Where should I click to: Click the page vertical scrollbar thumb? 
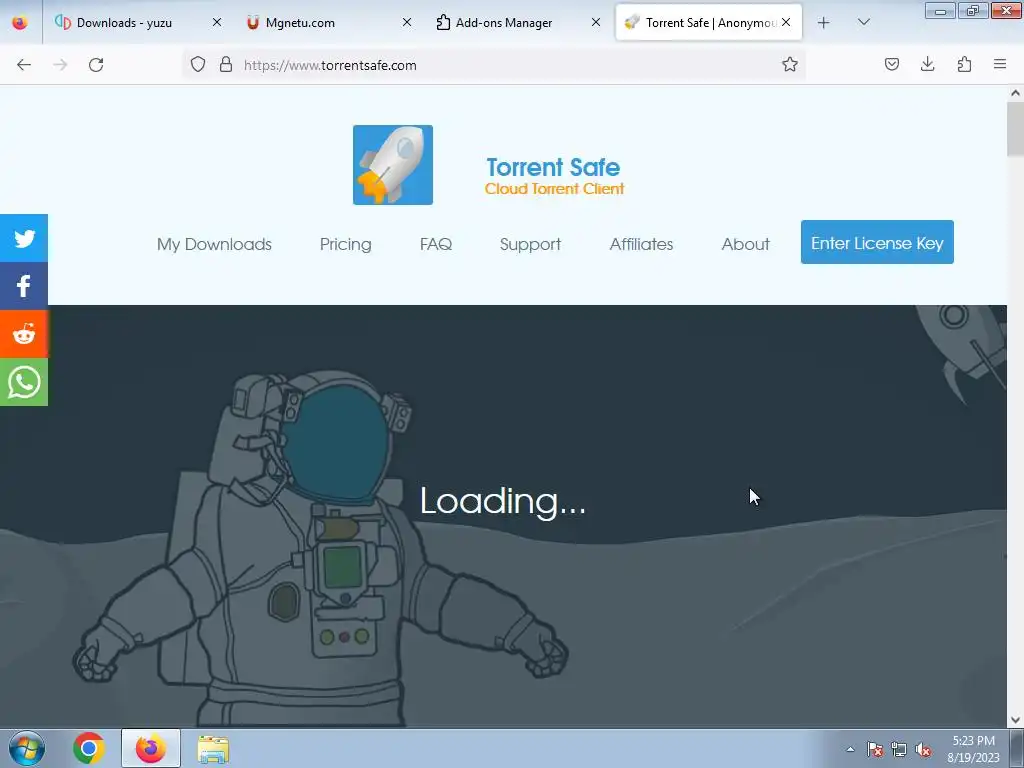point(1016,129)
